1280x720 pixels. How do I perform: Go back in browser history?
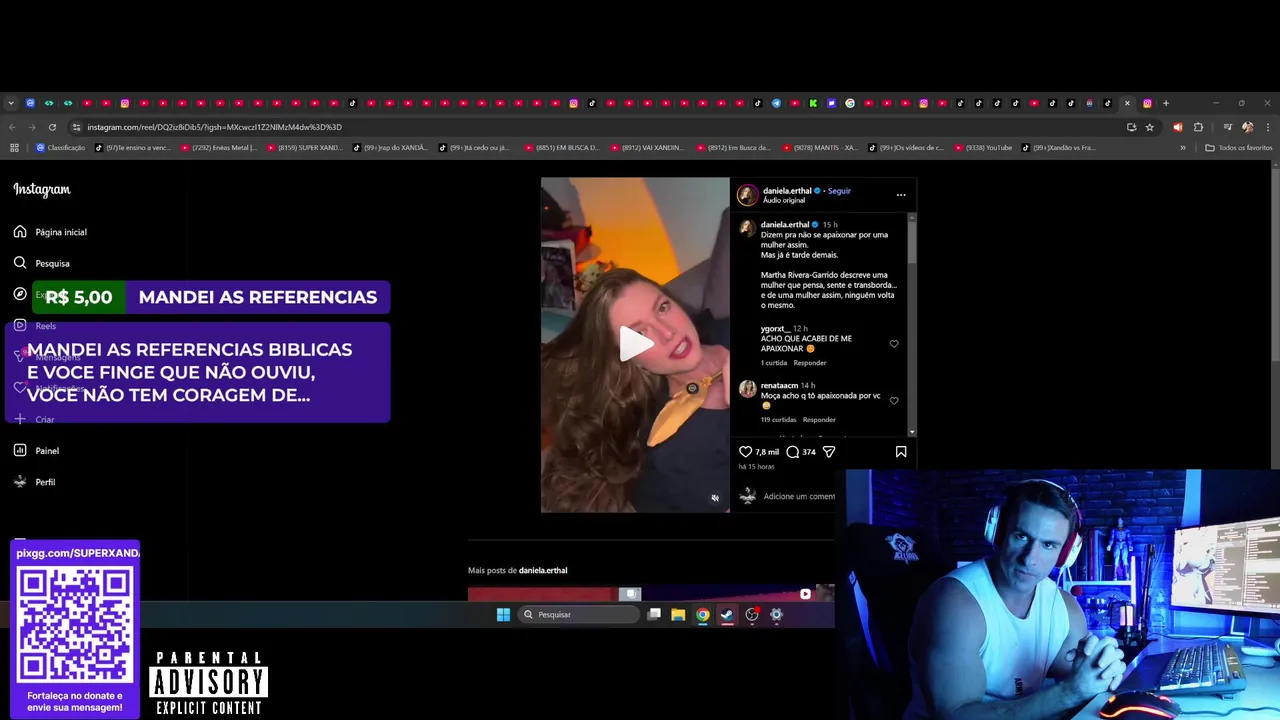(x=12, y=127)
